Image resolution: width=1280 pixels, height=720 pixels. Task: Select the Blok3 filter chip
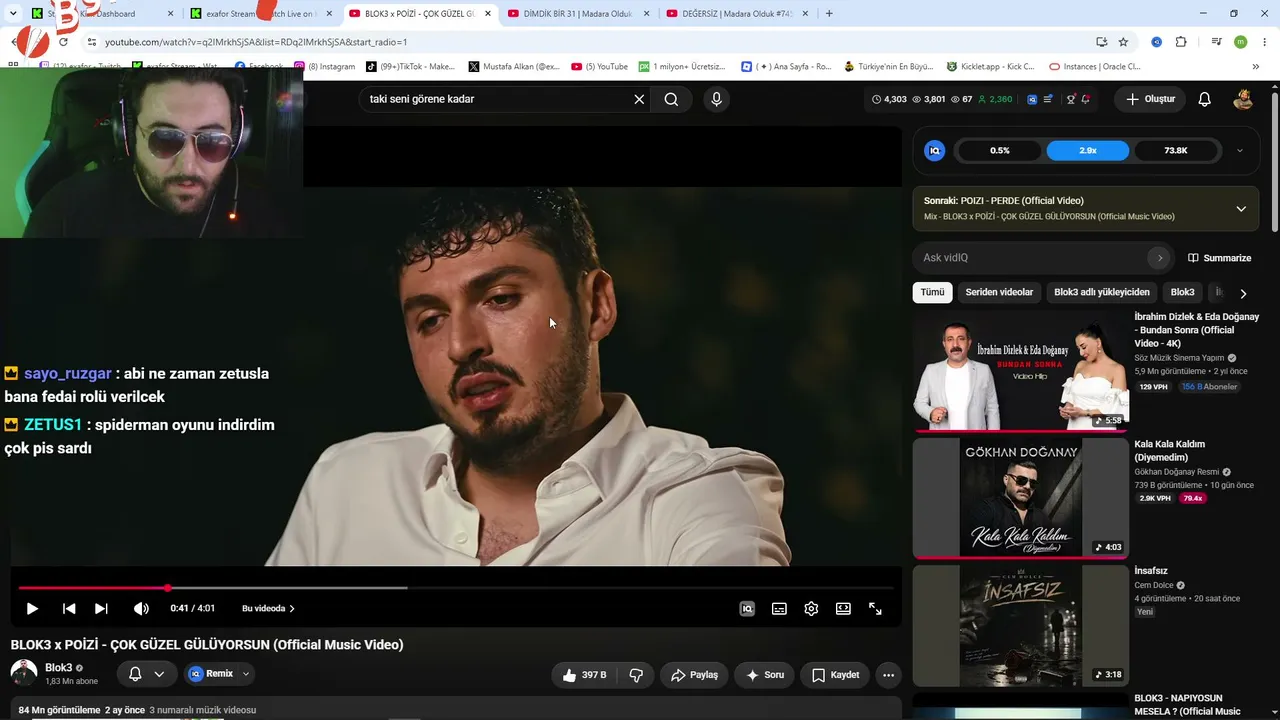(x=1182, y=292)
